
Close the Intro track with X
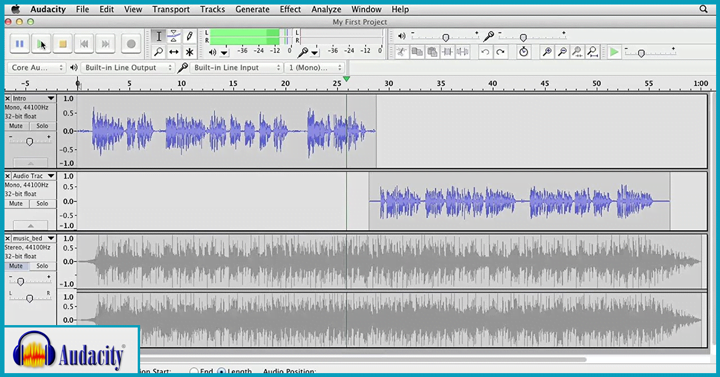tap(8, 98)
